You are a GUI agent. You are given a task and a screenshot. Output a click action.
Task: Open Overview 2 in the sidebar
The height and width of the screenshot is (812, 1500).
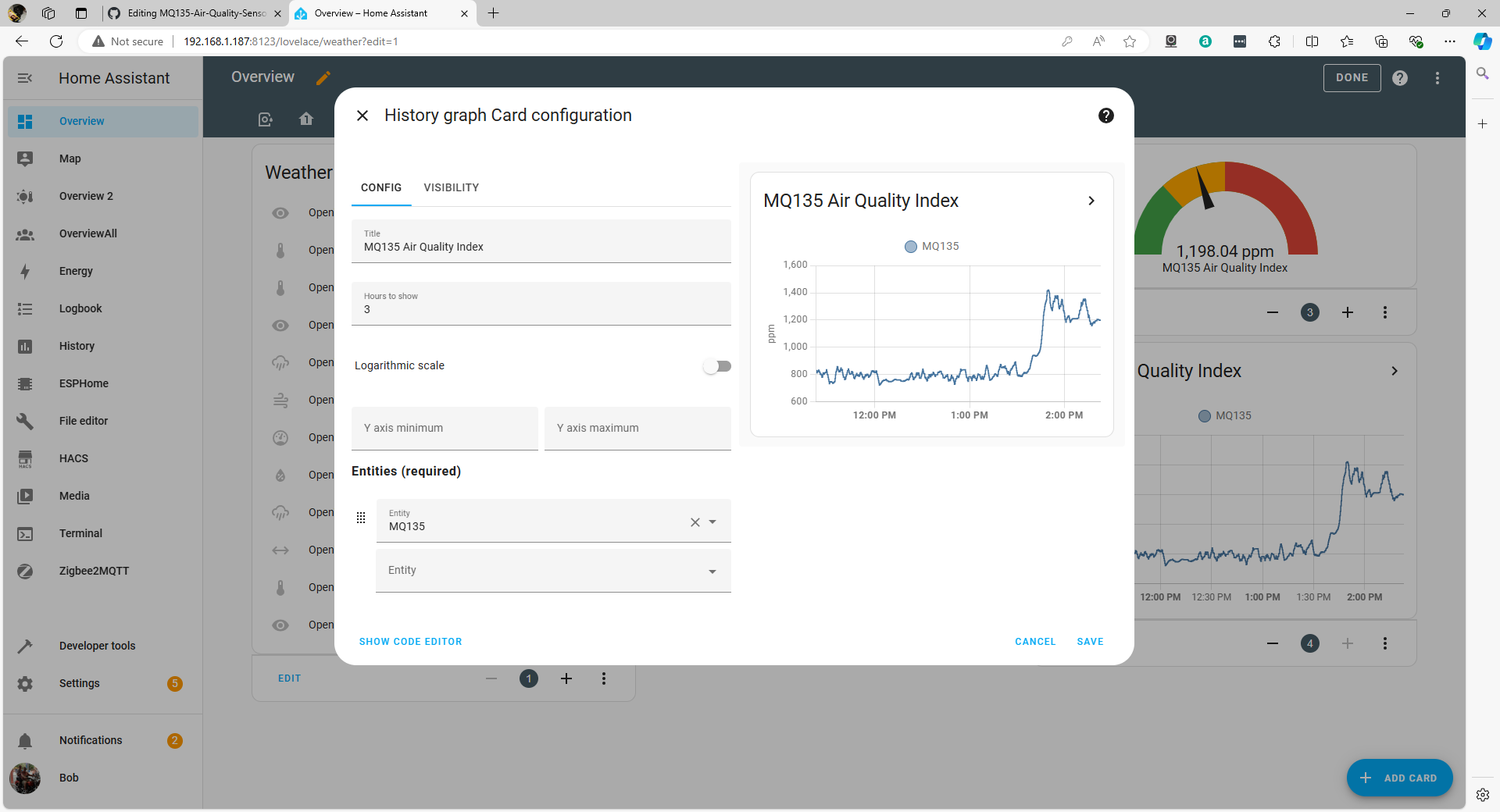point(103,196)
